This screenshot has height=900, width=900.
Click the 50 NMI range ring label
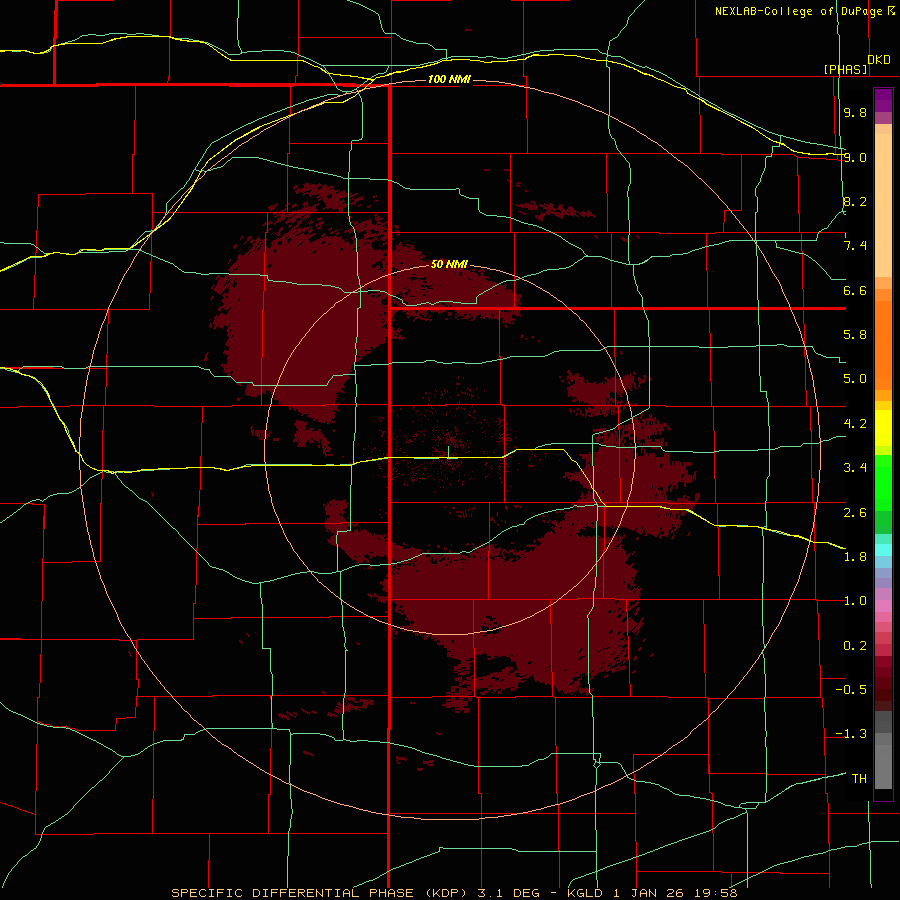click(449, 264)
